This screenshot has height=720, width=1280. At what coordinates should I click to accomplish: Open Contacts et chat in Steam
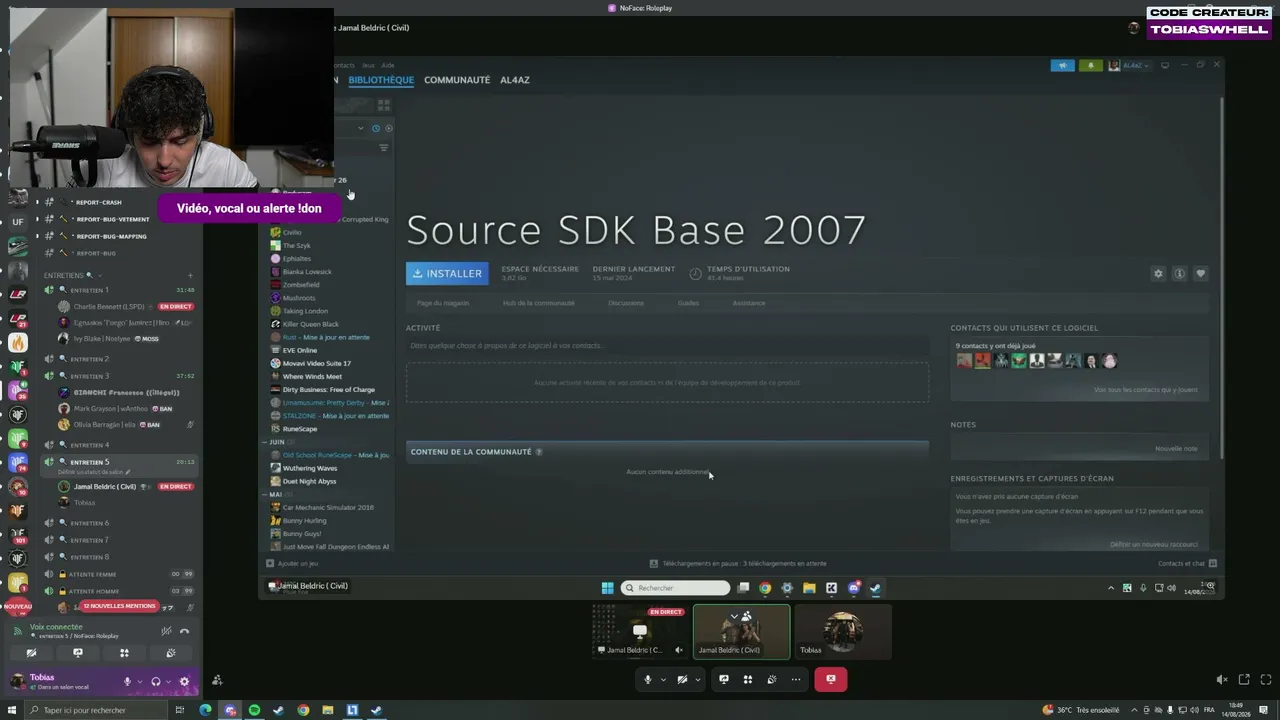click(1187, 564)
